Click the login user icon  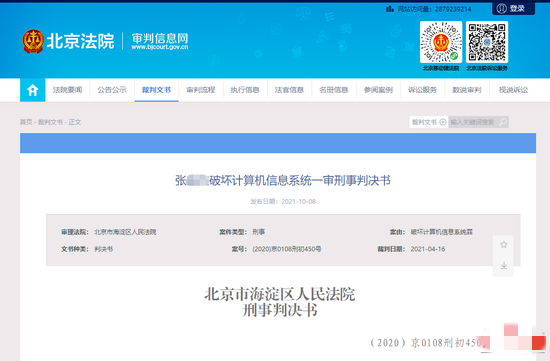pos(502,8)
